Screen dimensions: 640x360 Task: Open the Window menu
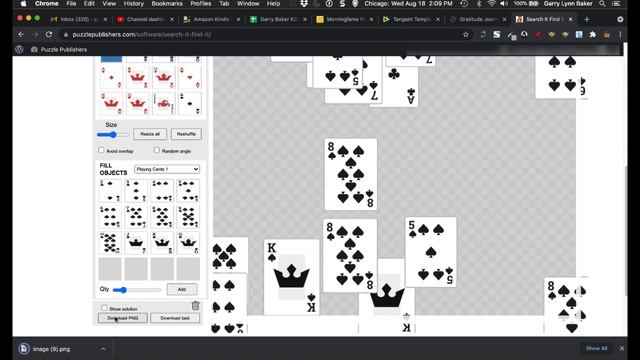[248, 4]
